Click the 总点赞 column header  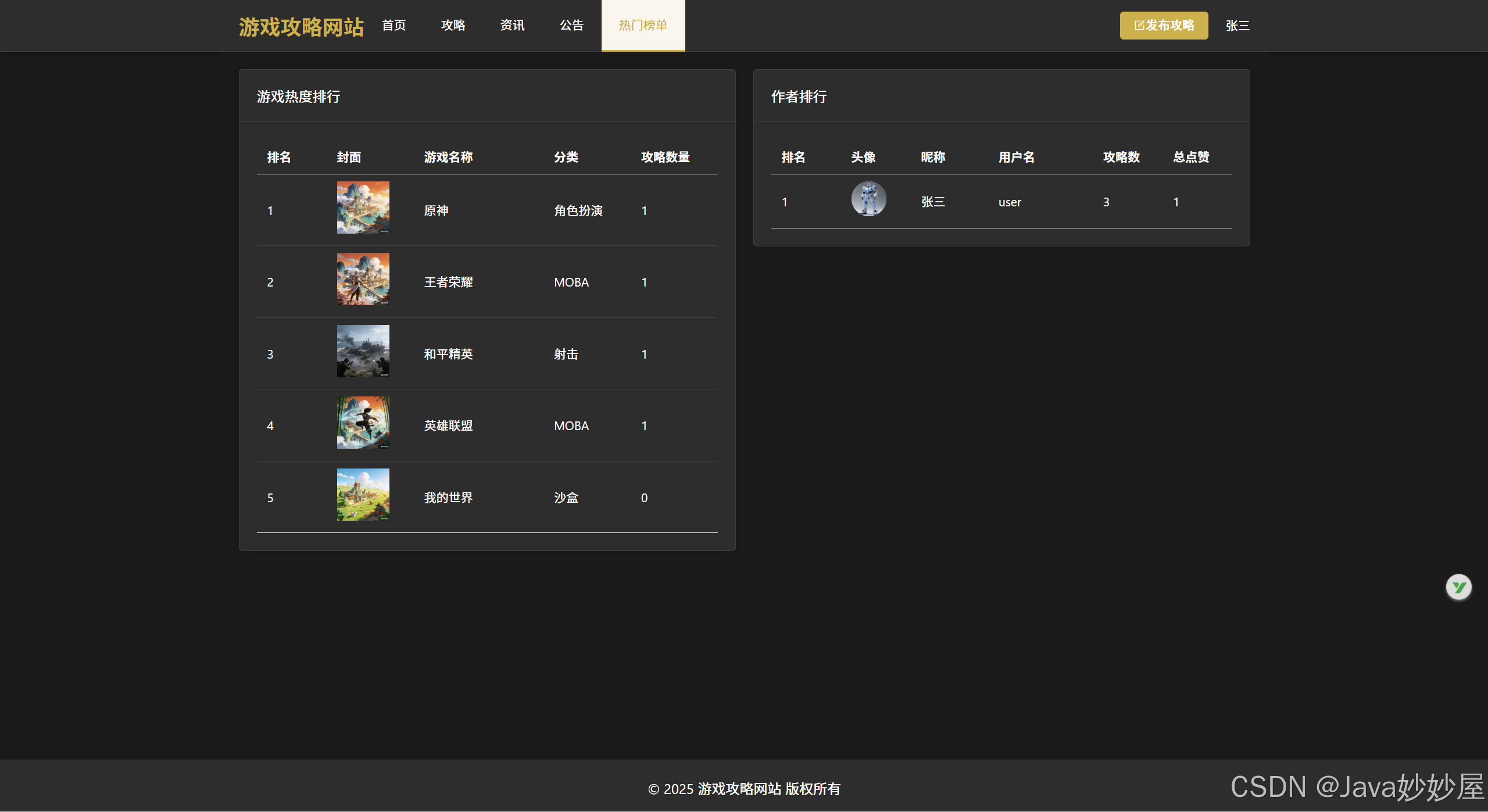coord(1190,157)
